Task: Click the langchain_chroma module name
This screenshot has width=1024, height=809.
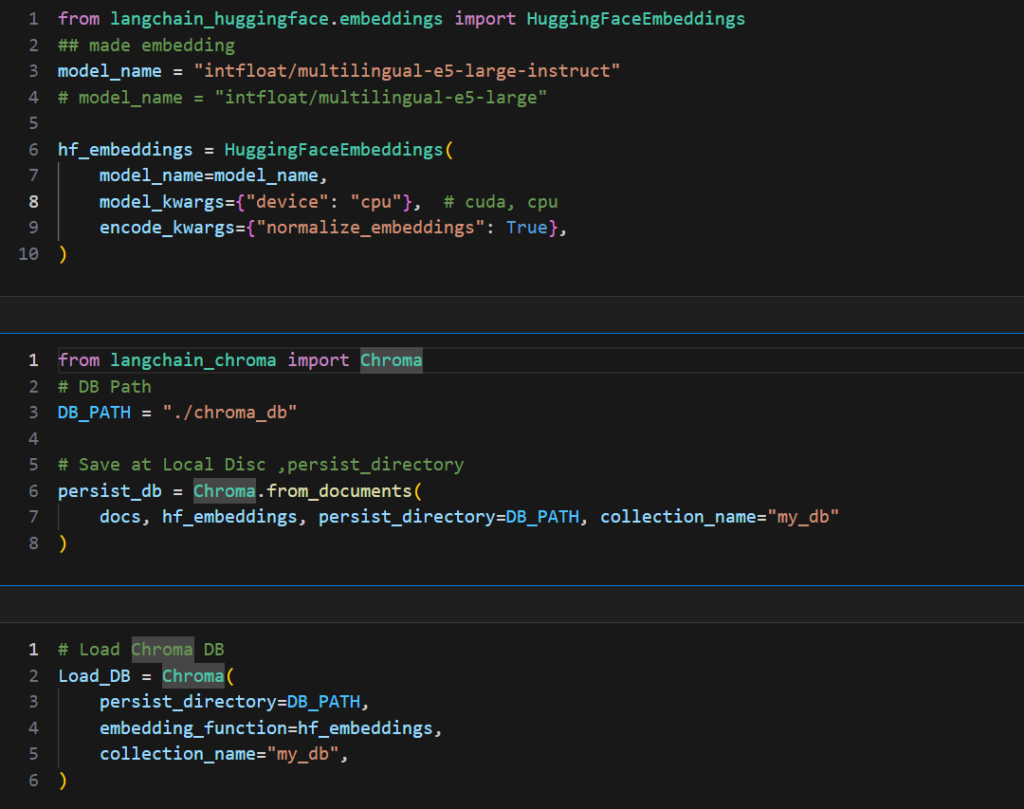Action: tap(193, 360)
